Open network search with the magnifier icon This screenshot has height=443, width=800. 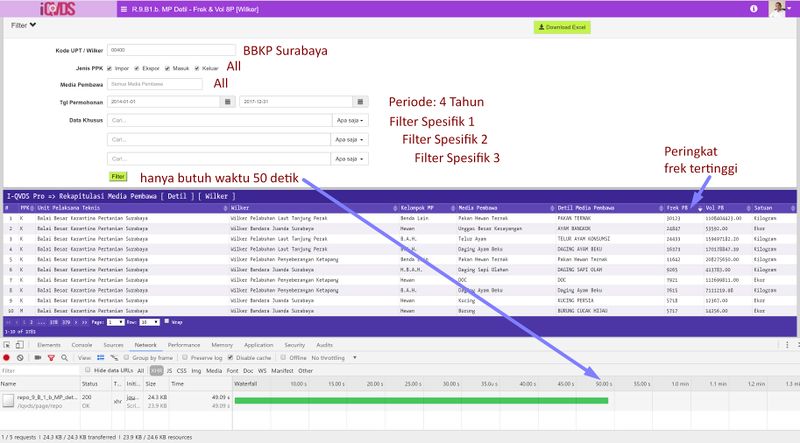tap(64, 358)
